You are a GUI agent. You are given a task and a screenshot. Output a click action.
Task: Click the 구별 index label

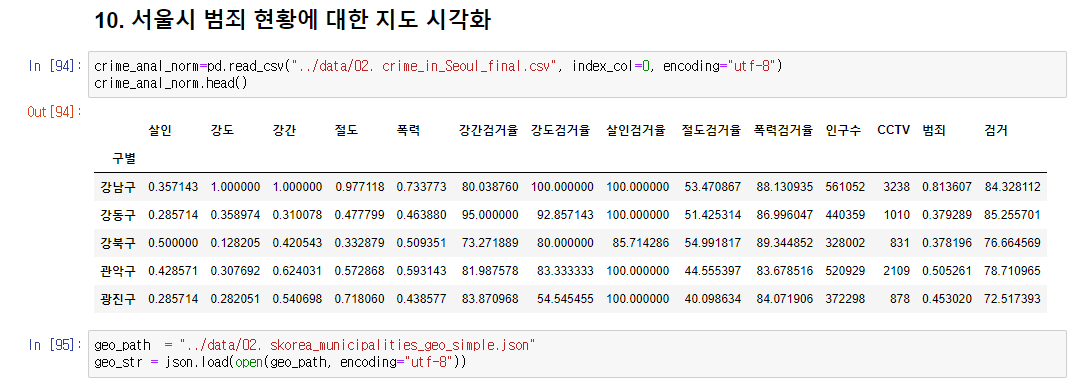point(124,159)
